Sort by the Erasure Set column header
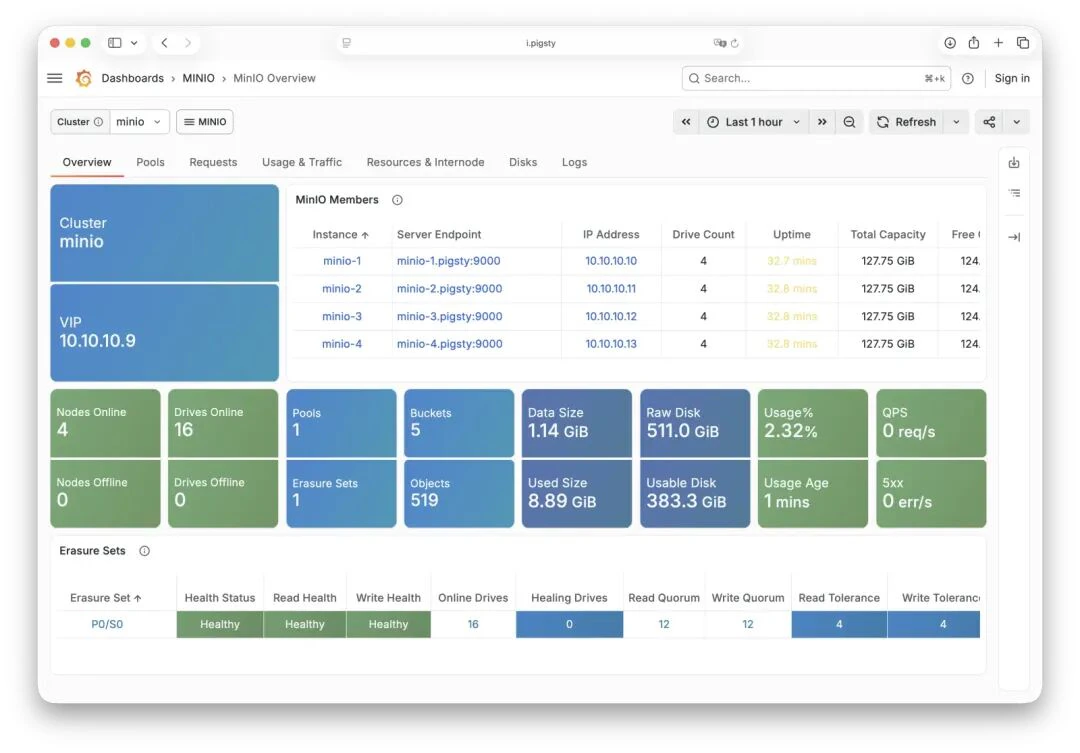 [105, 598]
